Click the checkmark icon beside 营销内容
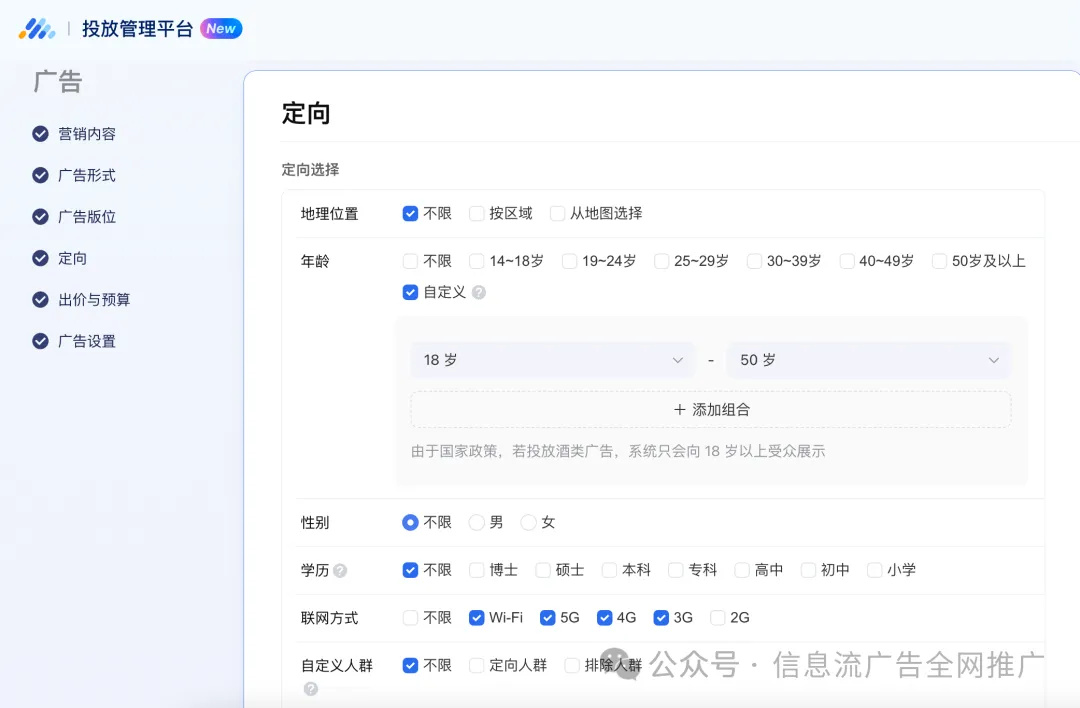The width and height of the screenshot is (1080, 708). (39, 133)
